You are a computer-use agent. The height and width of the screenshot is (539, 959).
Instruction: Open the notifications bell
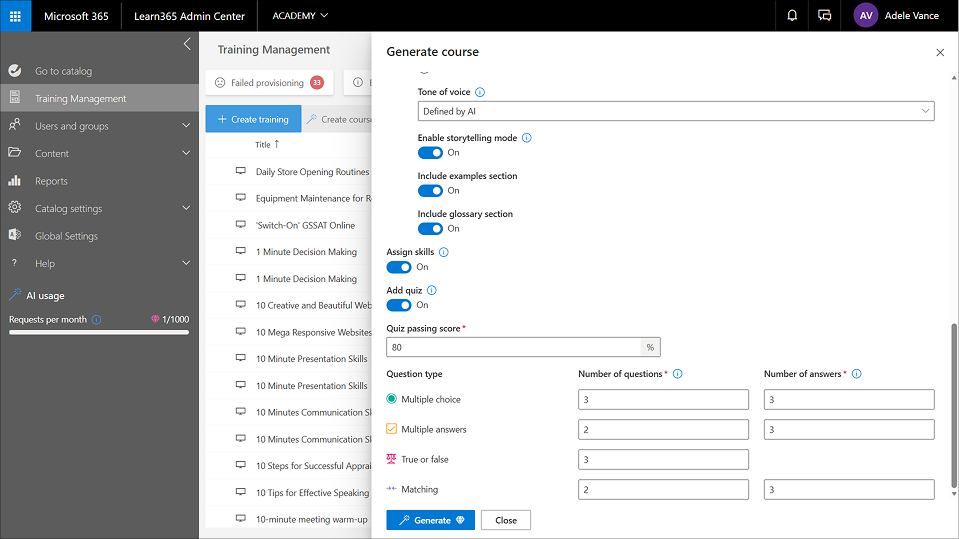792,16
